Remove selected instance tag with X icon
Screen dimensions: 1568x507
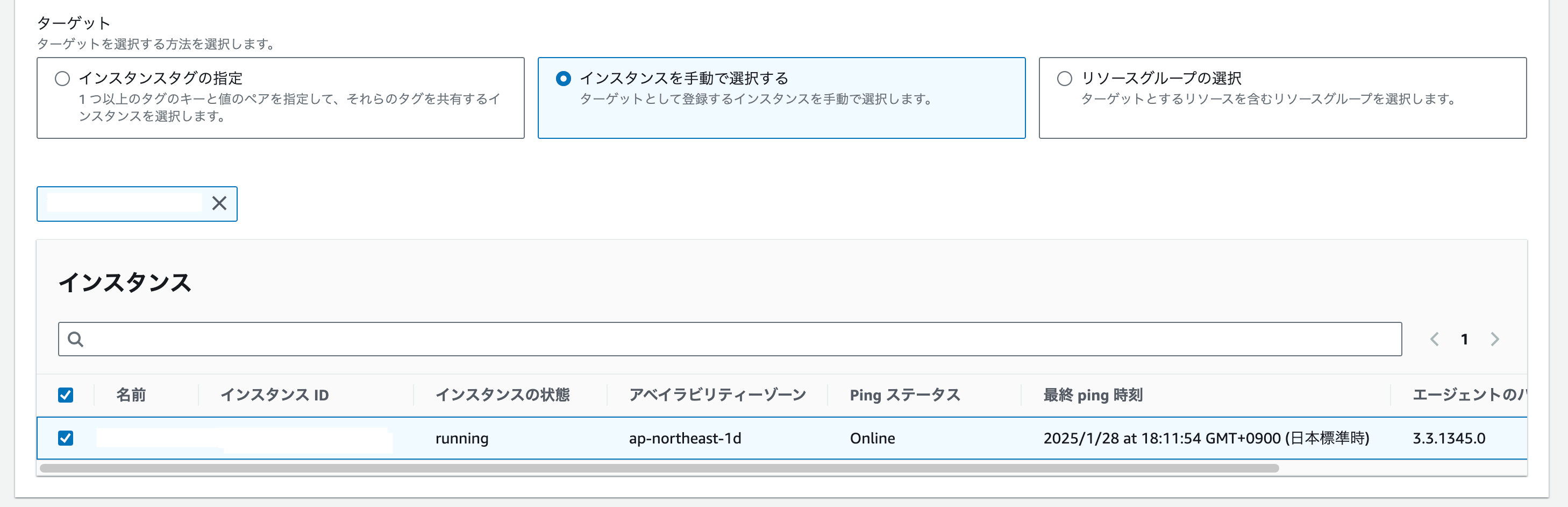click(219, 203)
